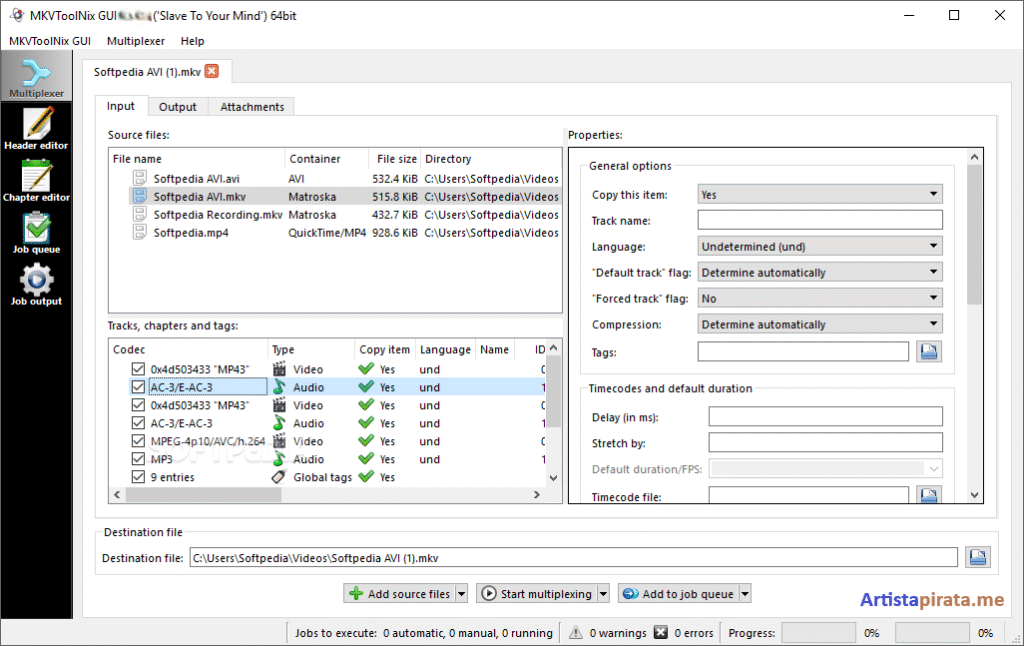Open the Chapter editor

(37, 180)
